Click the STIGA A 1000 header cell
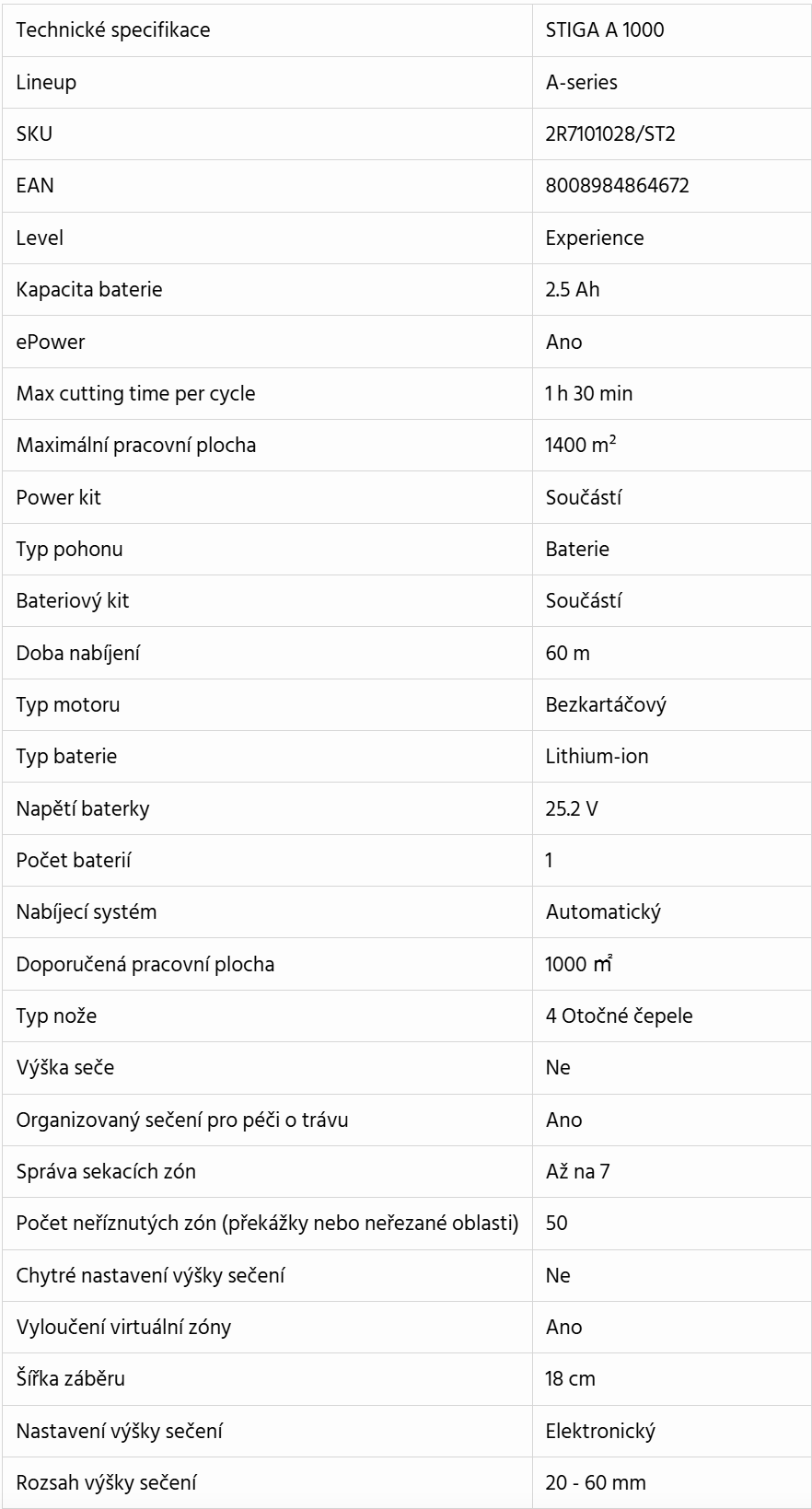This screenshot has width=812, height=1509. pyautogui.click(x=605, y=30)
